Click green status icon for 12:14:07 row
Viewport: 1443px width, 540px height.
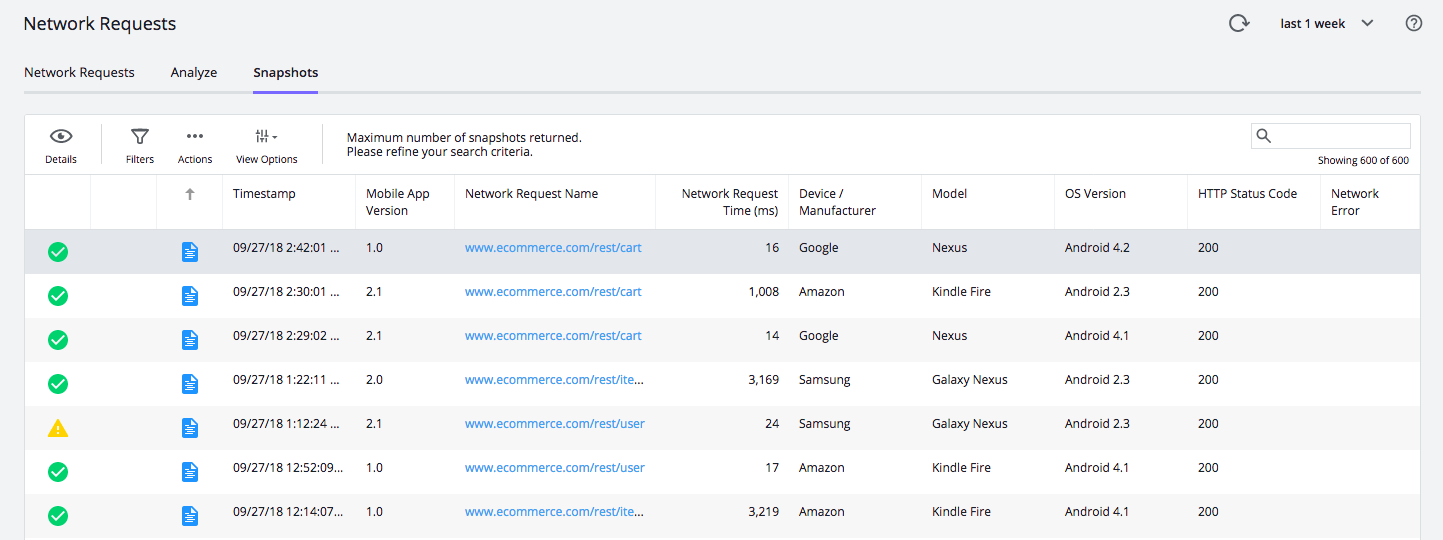pyautogui.click(x=58, y=516)
